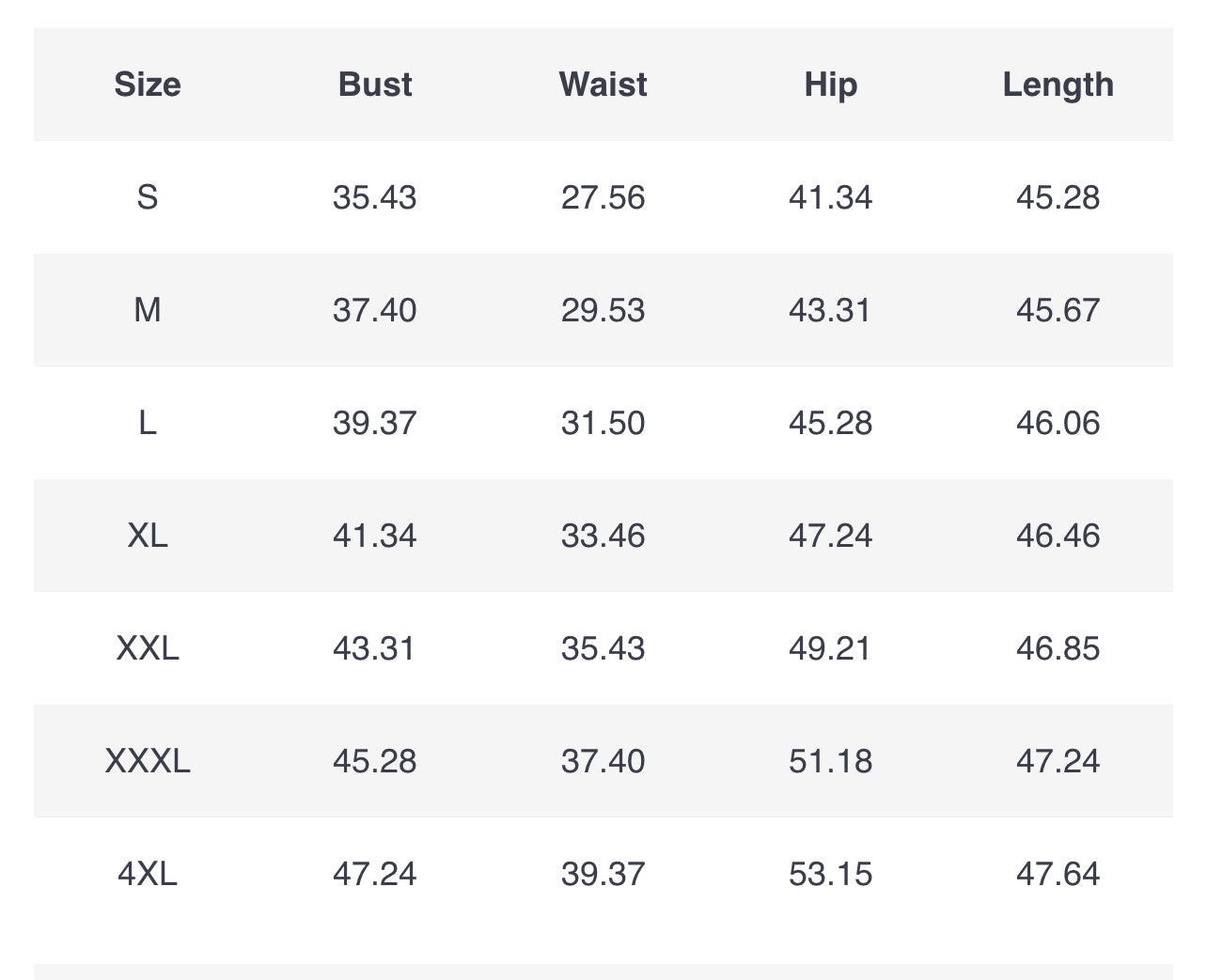Select the Length column header
1207x980 pixels.
1058,85
